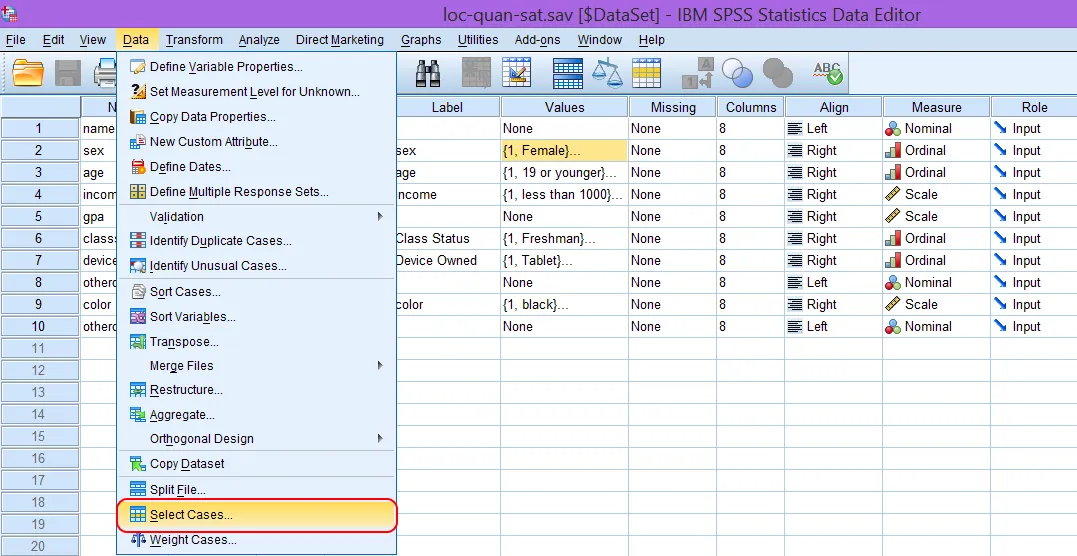This screenshot has height=556, width=1077.
Task: Choose Restructure... menu item
Action: (x=257, y=390)
